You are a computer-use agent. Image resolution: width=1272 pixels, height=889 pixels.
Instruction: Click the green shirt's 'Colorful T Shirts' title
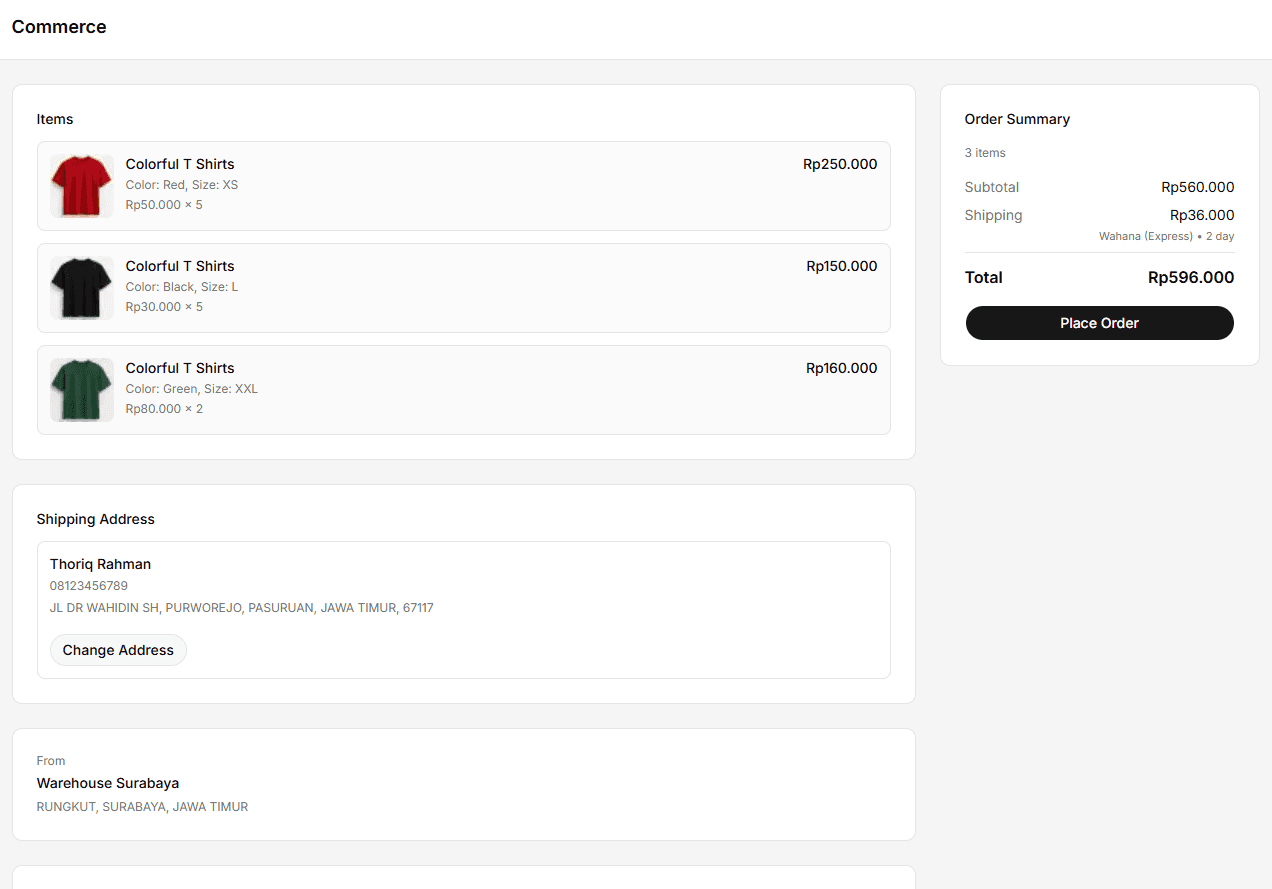(x=180, y=368)
